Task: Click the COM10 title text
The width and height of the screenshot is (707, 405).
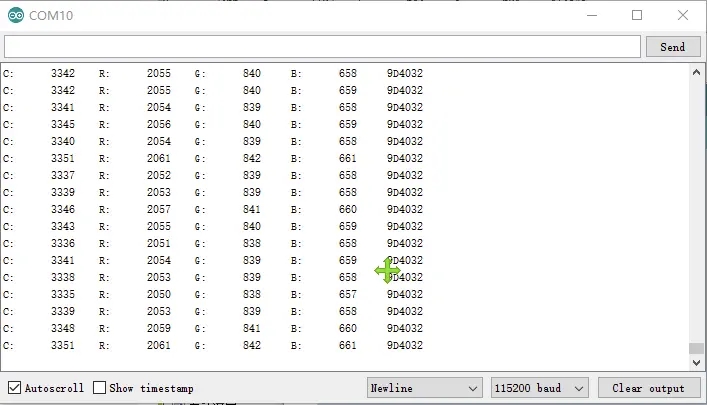Action: (50, 16)
